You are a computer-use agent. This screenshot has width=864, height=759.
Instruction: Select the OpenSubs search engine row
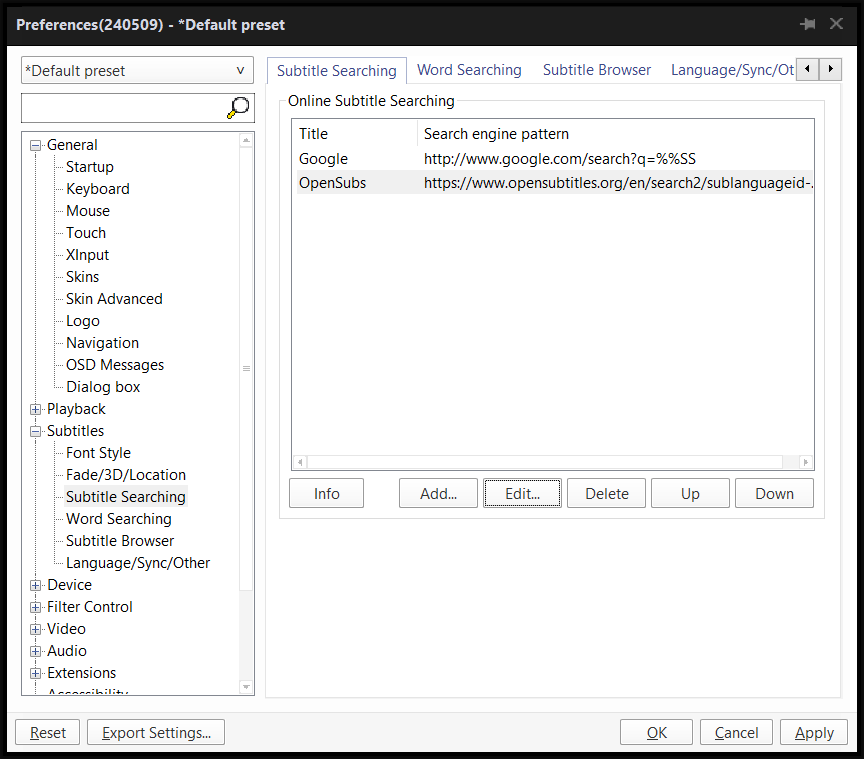(555, 183)
